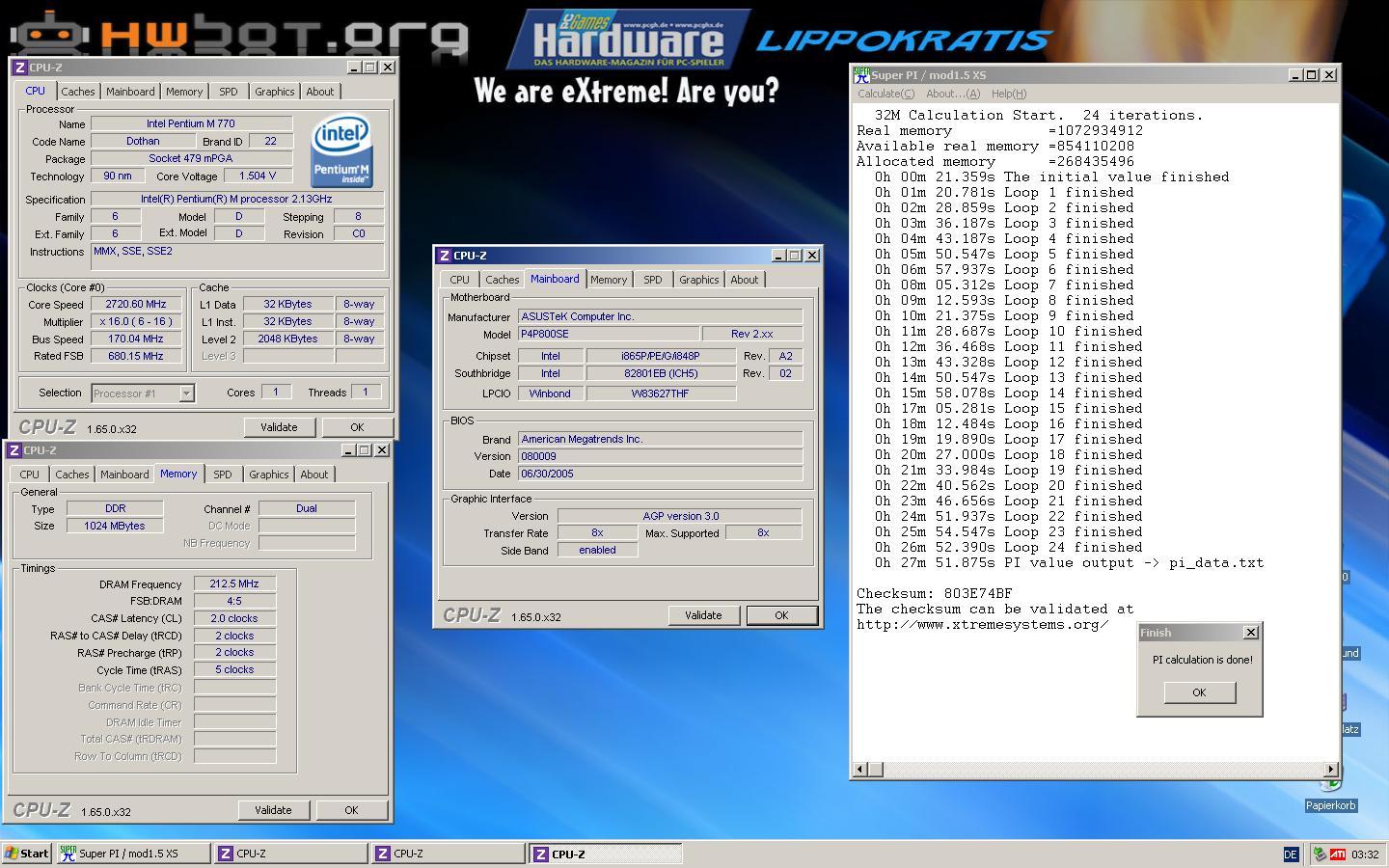The image size is (1389, 868).
Task: Click the Name field Intel Pentium M 770
Action: tap(191, 123)
